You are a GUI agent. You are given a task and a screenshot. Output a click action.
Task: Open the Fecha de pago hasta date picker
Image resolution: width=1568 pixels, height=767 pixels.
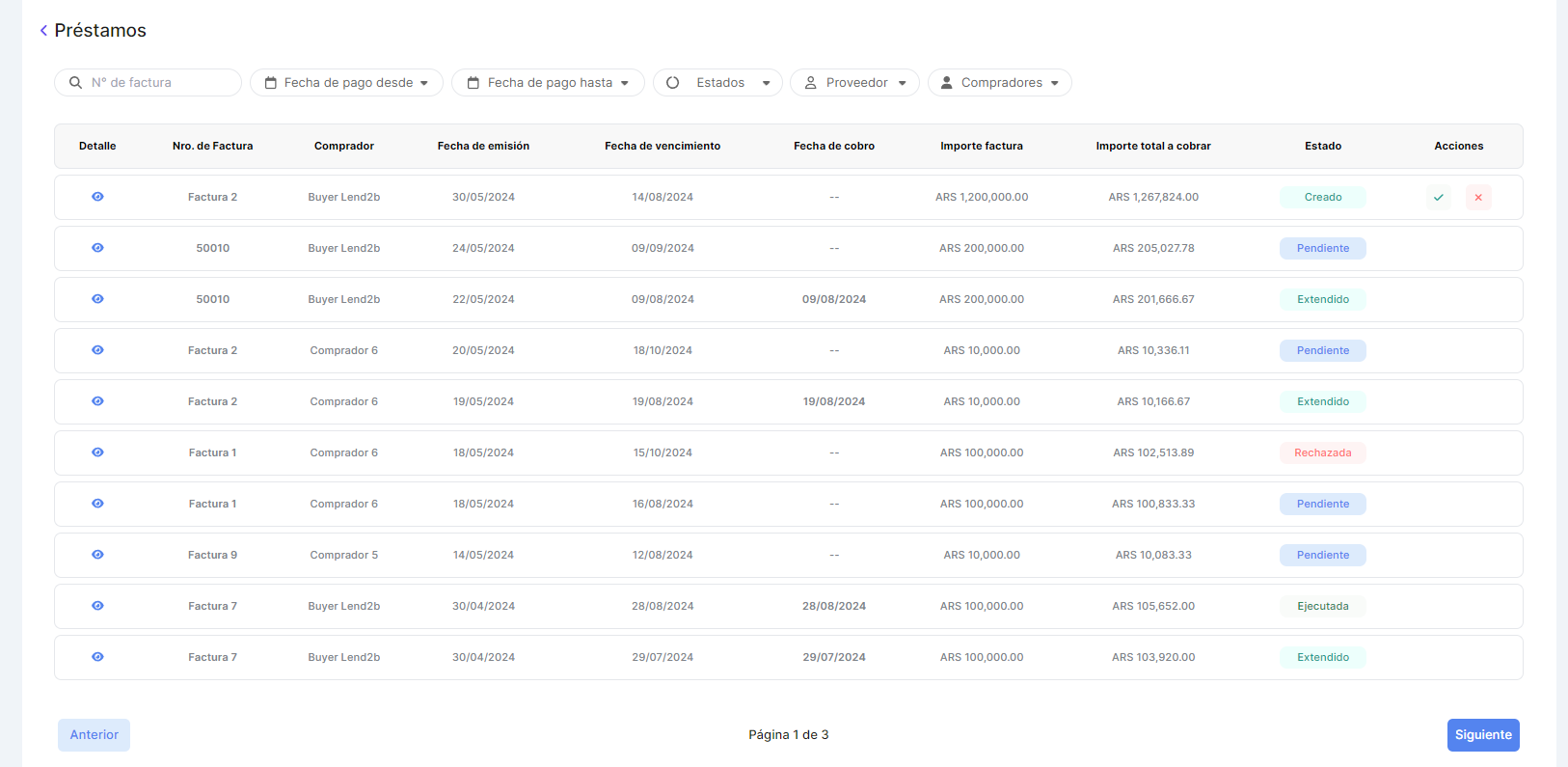pos(548,83)
